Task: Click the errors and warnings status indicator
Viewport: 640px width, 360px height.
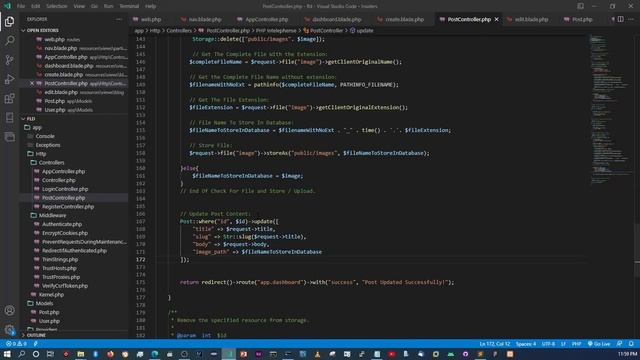Action: [16, 344]
